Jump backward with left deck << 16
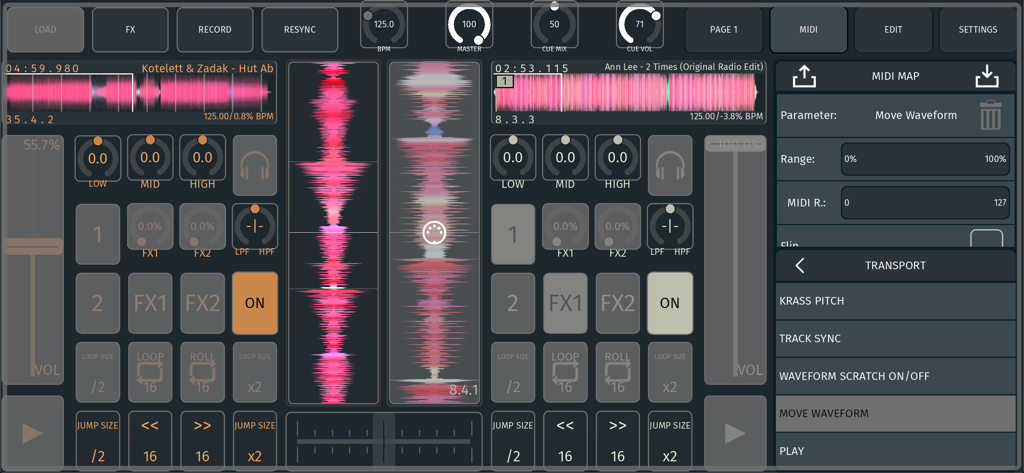 [x=150, y=440]
